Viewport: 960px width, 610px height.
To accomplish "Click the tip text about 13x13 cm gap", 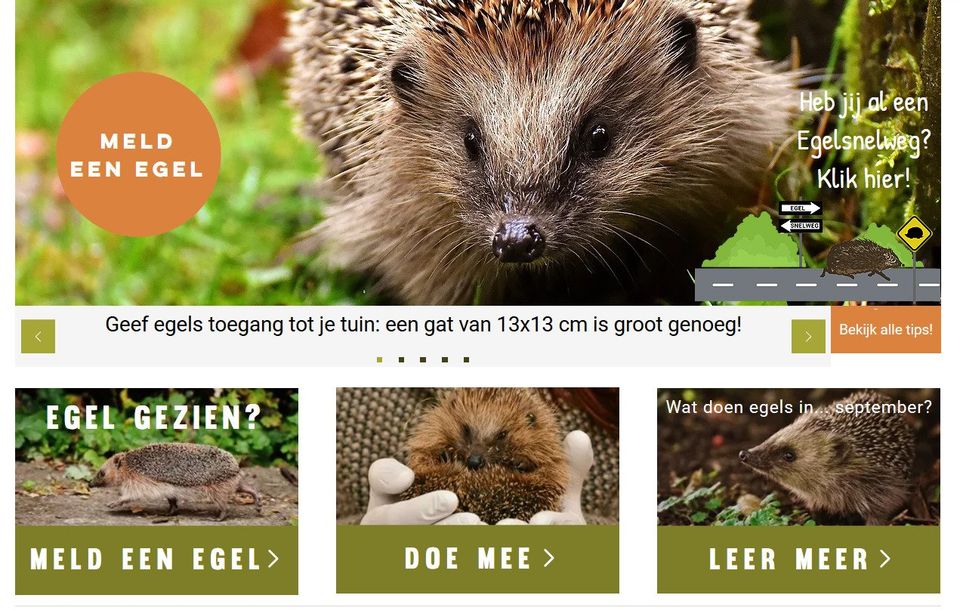I will (x=423, y=325).
